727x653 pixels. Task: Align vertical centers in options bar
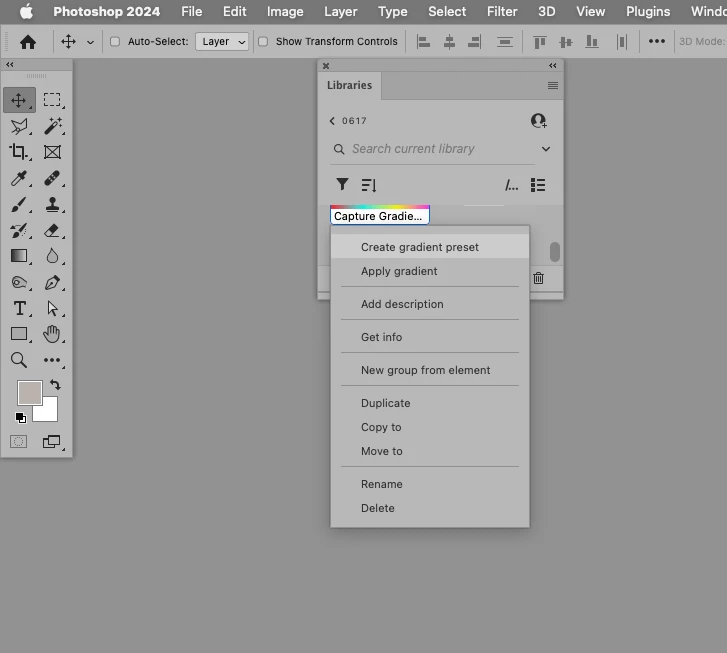(x=566, y=42)
